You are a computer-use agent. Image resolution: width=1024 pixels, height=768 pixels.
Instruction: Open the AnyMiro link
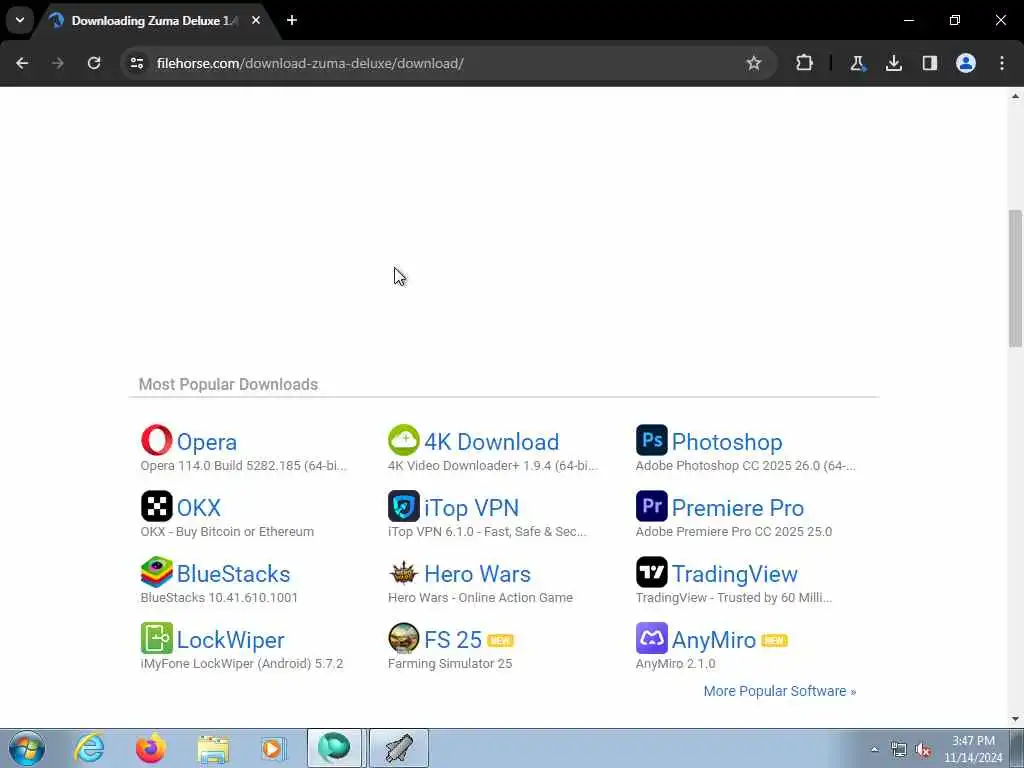tap(713, 640)
